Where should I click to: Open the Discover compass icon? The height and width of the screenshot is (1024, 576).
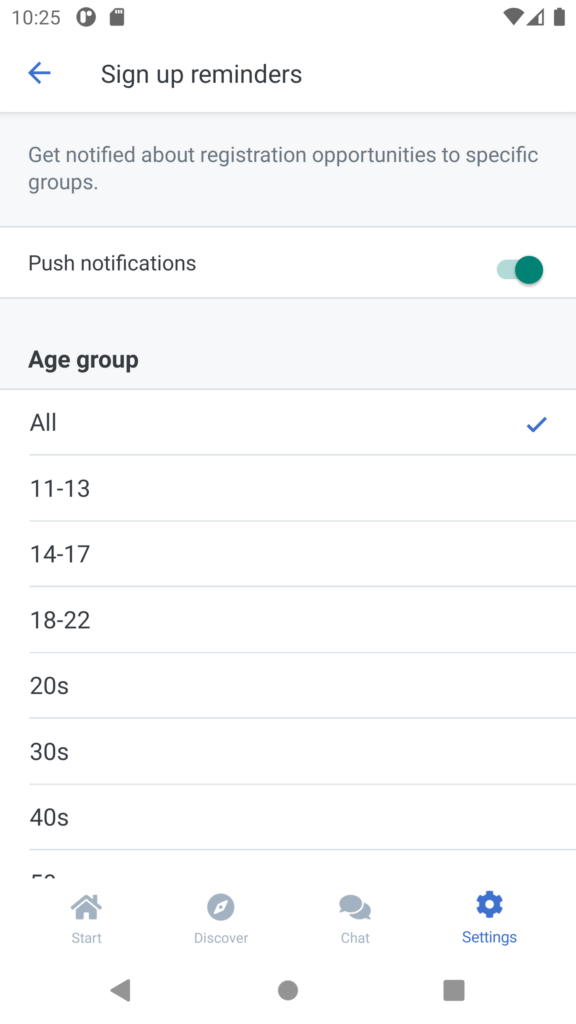pos(221,906)
